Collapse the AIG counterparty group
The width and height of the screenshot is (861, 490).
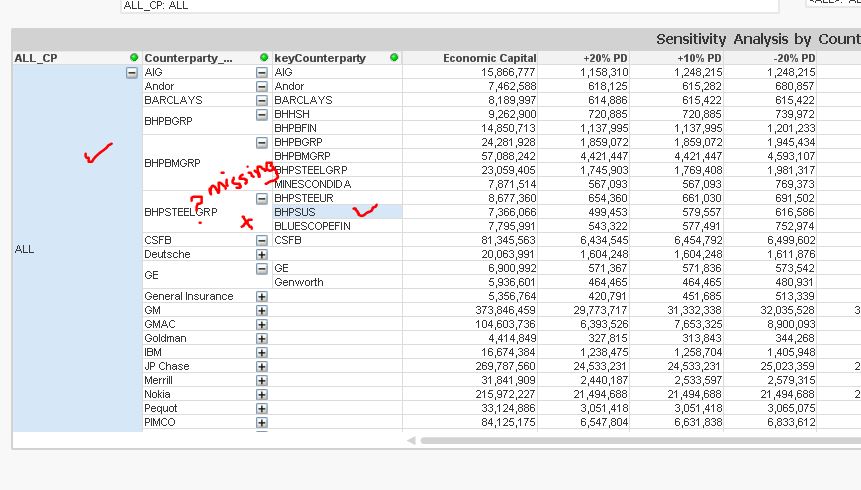pos(262,73)
